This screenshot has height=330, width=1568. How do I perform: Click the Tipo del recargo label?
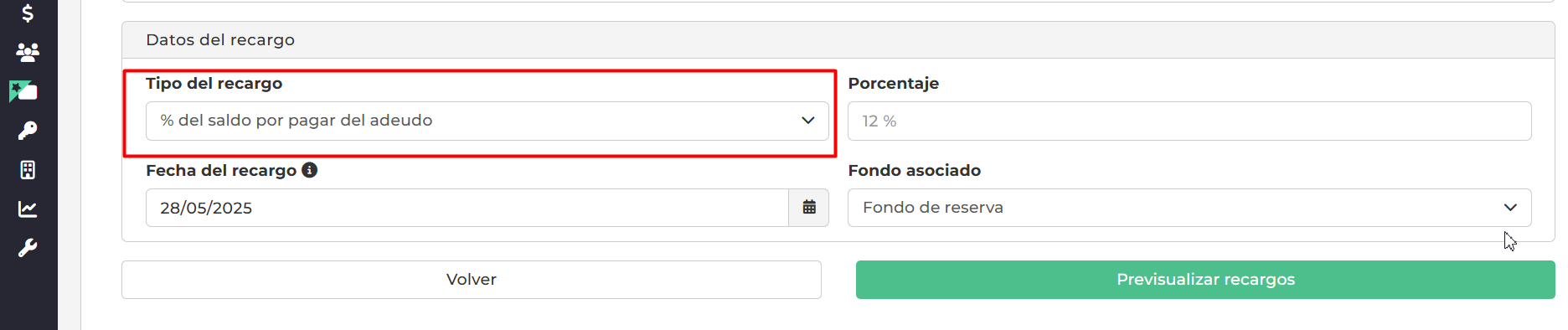(214, 84)
